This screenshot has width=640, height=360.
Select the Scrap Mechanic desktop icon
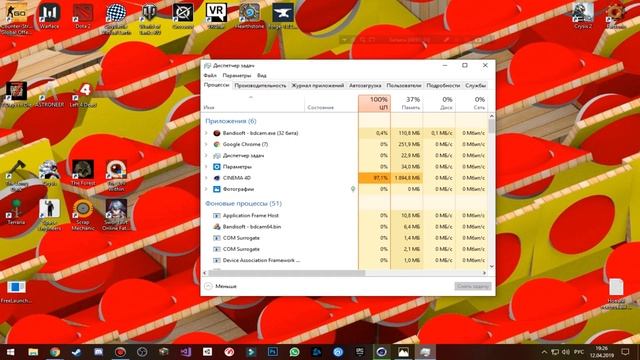tap(83, 215)
